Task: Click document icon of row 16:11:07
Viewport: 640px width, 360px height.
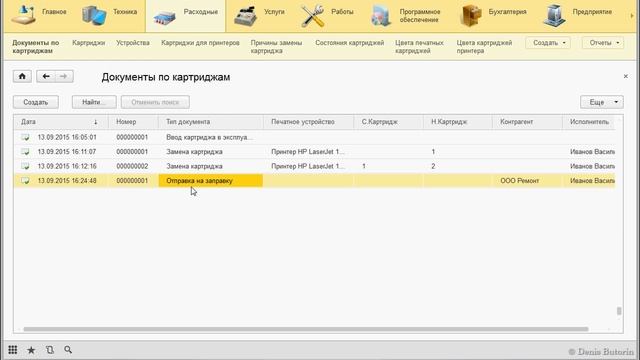Action: point(25,152)
